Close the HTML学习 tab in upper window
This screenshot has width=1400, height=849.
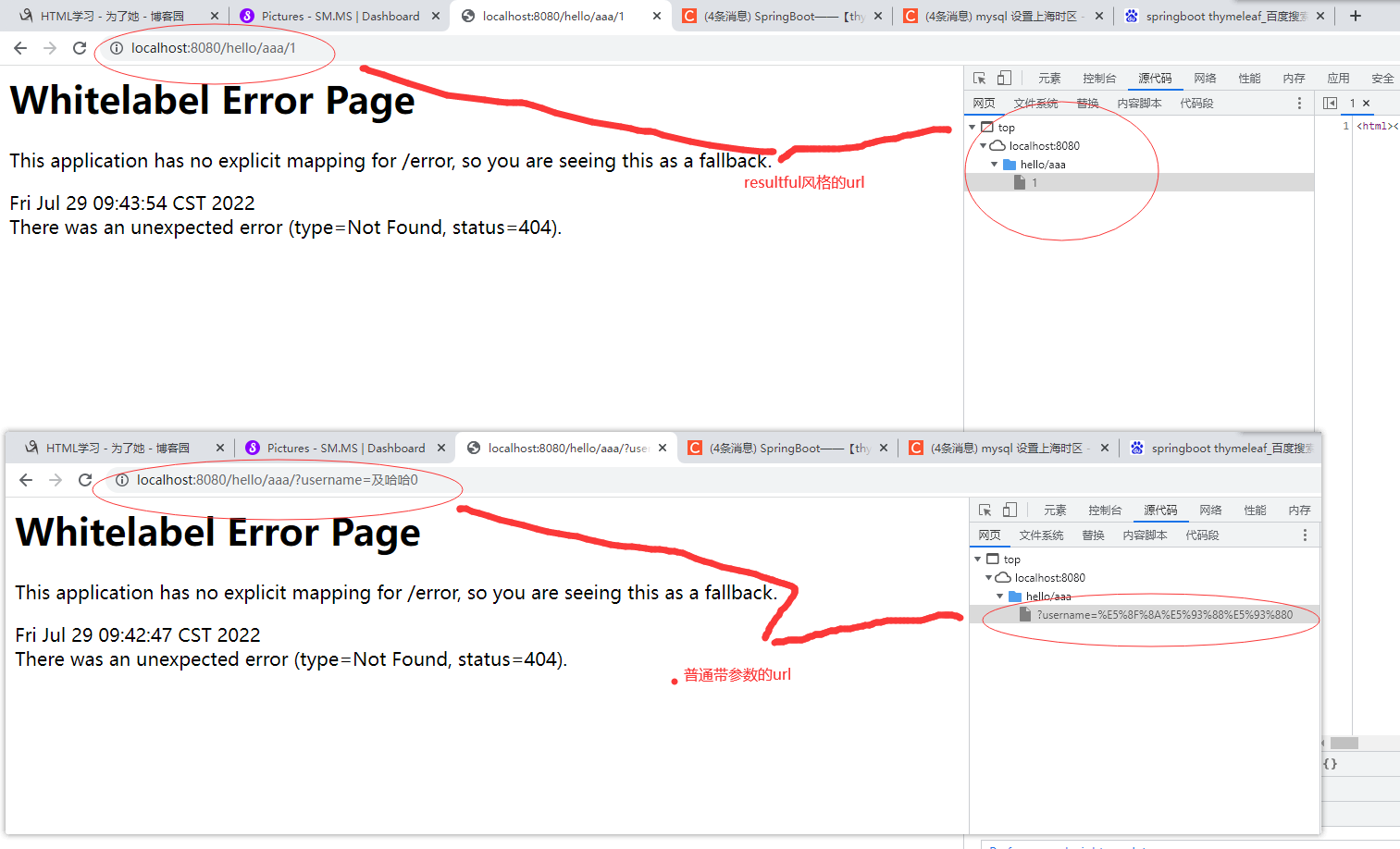pos(215,16)
